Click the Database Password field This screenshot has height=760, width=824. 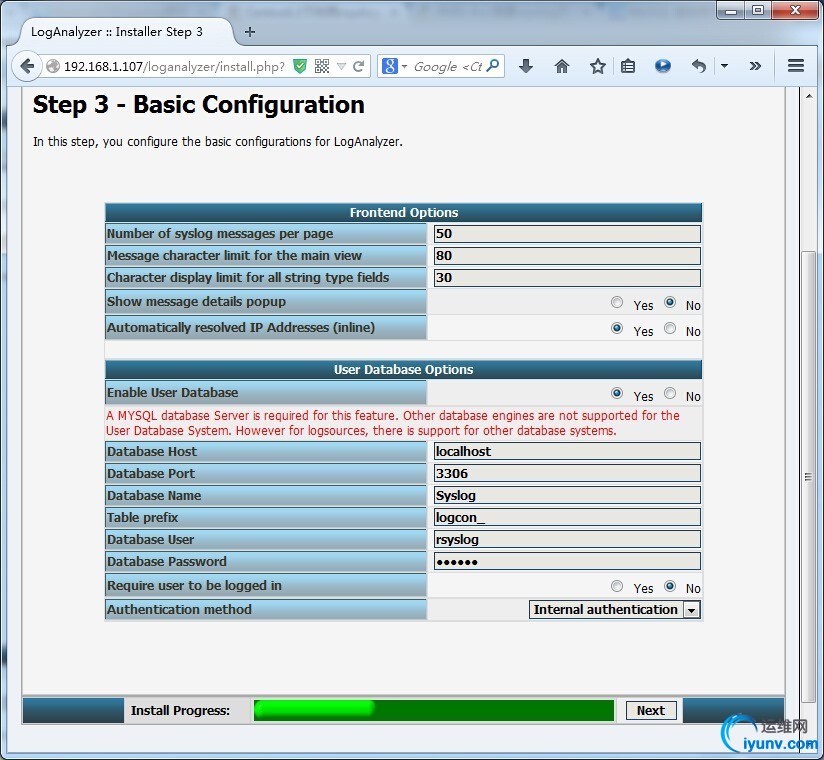coord(567,562)
